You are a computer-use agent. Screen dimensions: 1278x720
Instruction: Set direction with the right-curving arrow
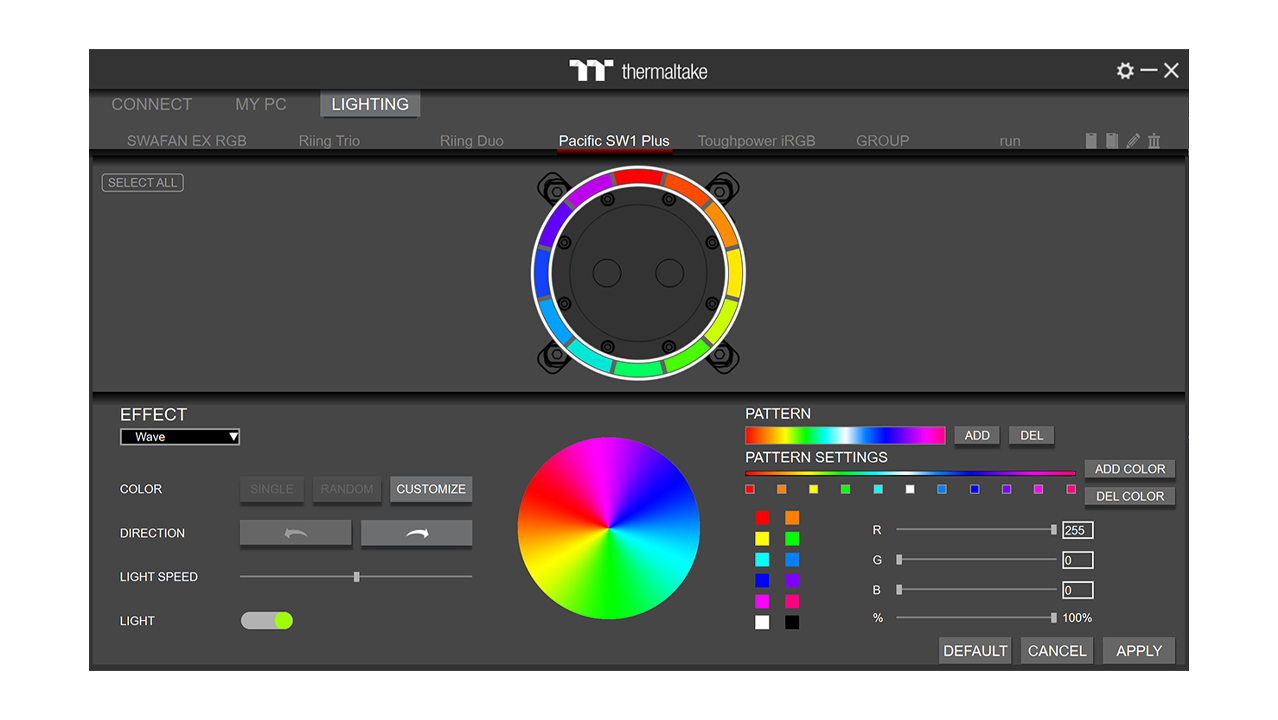416,533
